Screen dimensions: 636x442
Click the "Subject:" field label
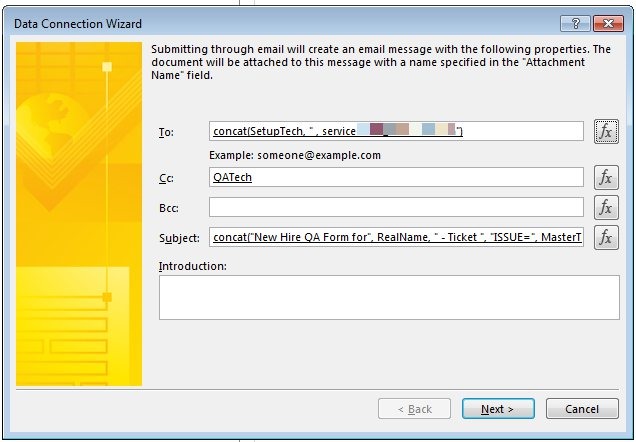point(179,238)
